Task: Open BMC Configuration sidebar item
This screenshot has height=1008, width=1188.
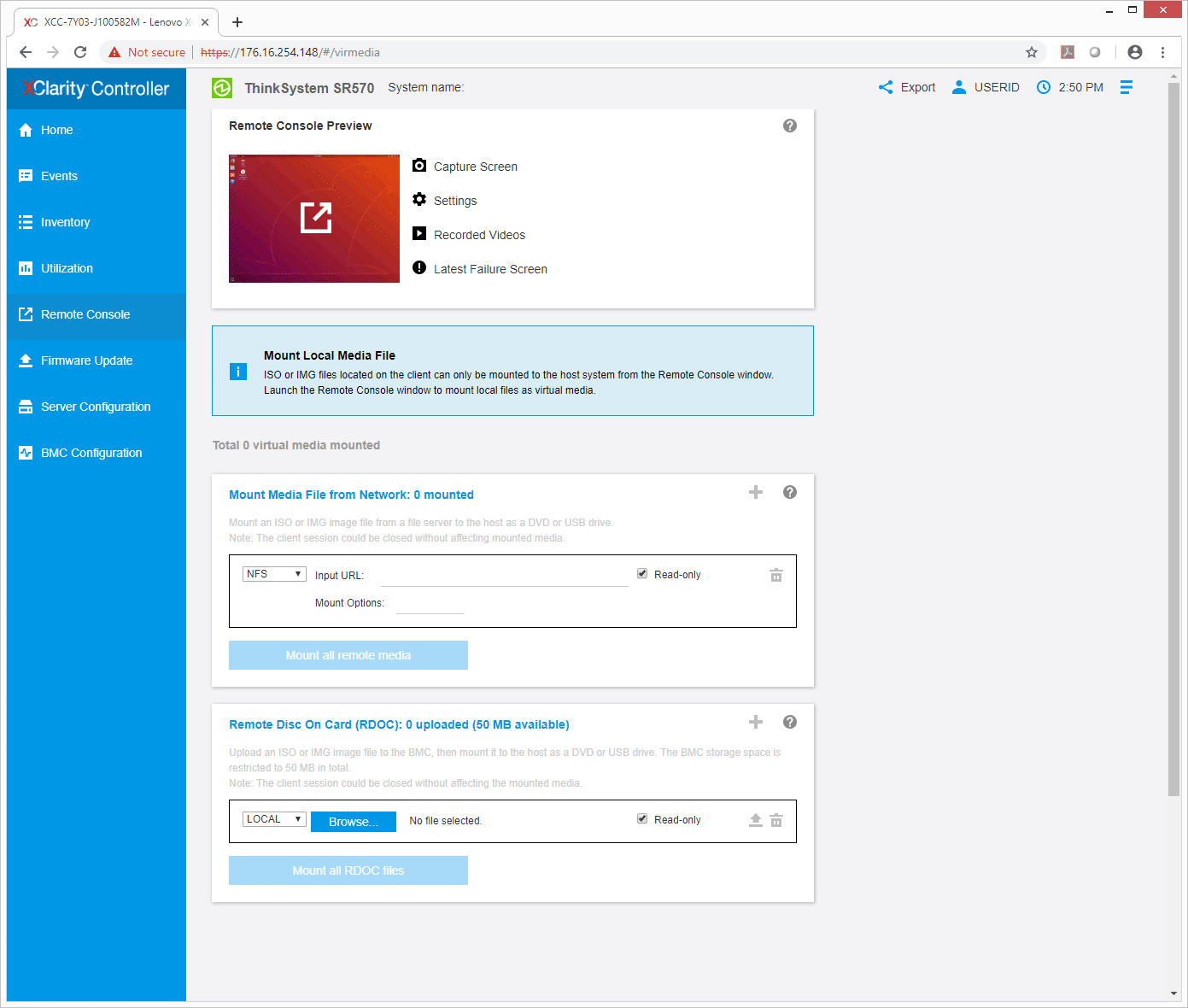Action: (x=96, y=453)
